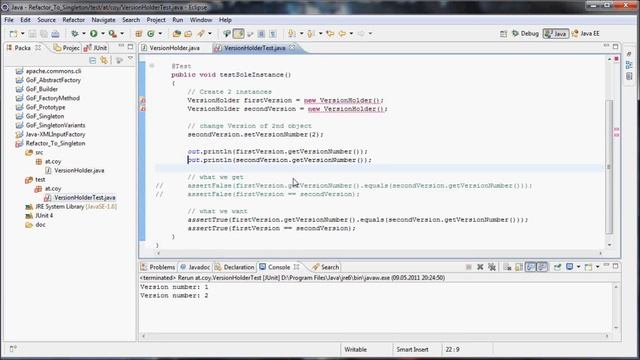
Task: Toggle Show Console on standard out
Action: (530, 267)
